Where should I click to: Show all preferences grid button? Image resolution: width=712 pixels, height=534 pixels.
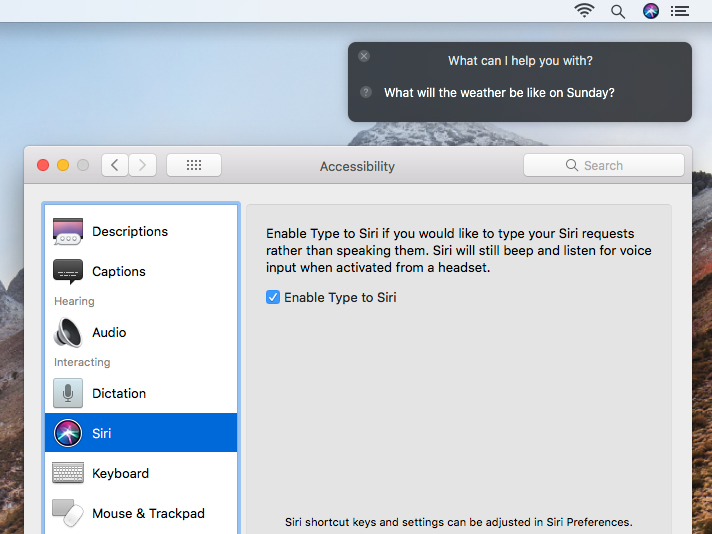click(x=194, y=165)
